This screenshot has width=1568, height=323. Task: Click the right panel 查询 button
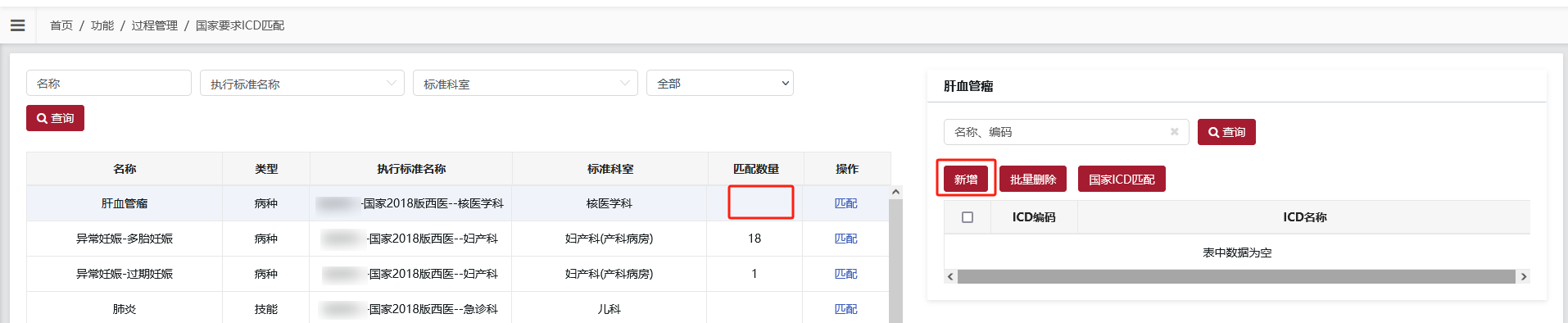(x=1226, y=132)
